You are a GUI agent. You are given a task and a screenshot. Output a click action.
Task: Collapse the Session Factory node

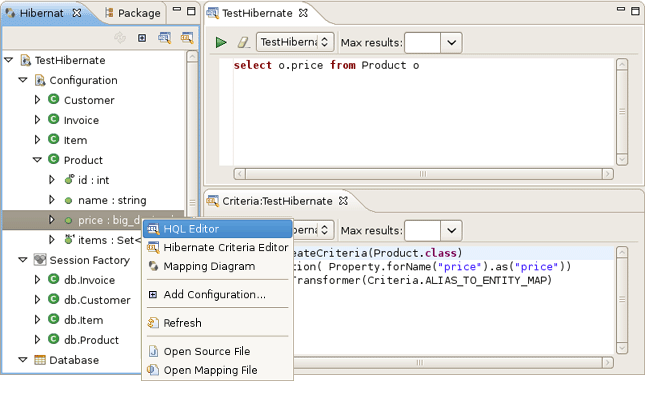[23, 260]
